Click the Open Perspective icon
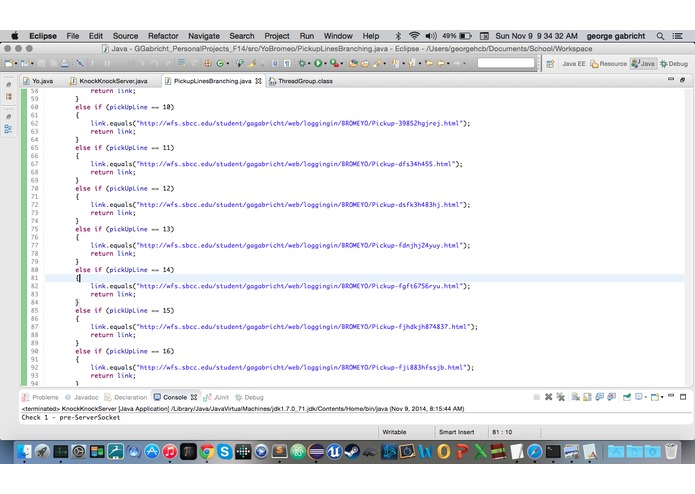695x494 pixels. tap(550, 64)
